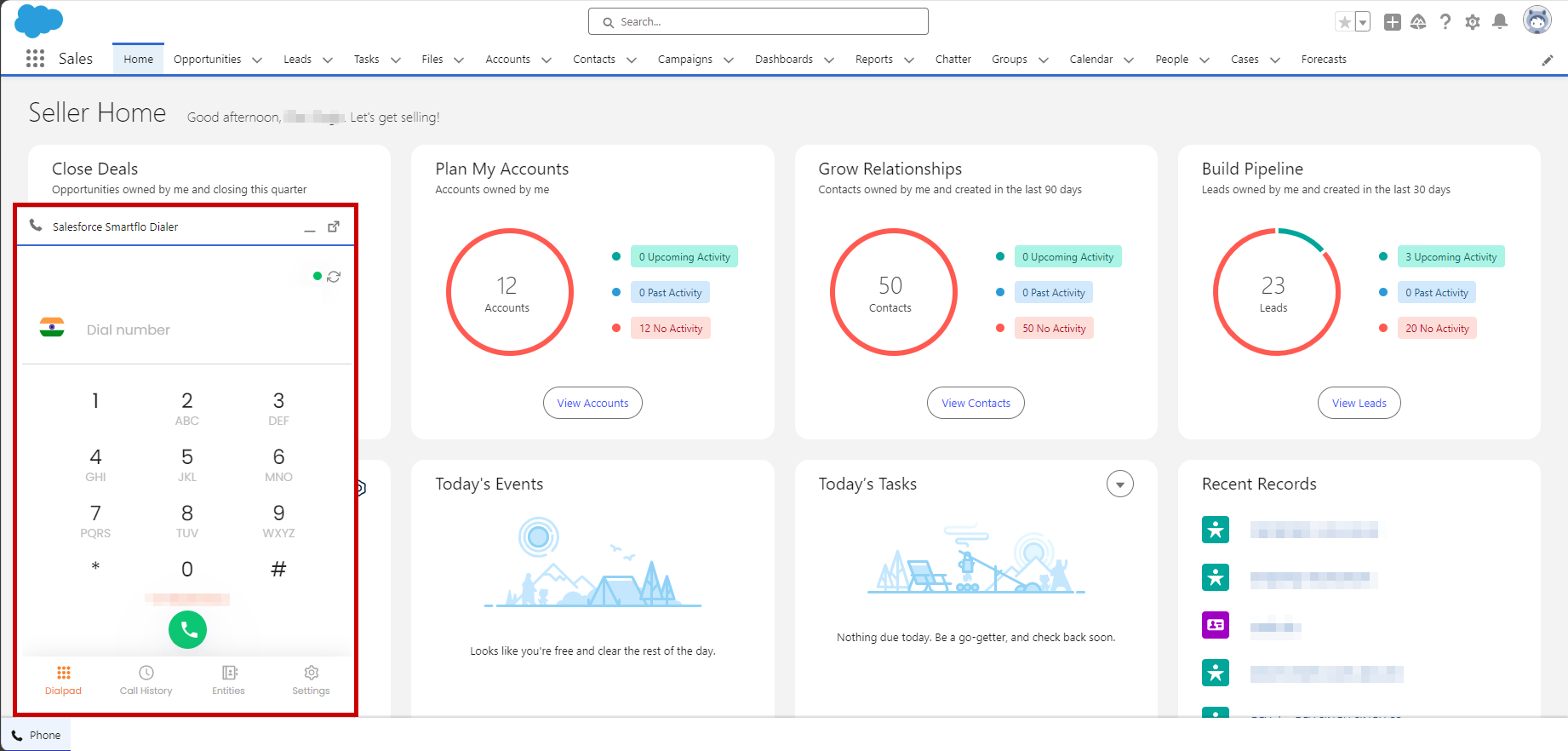Click the green call button
Viewport: 1568px width, 751px height.
[x=187, y=629]
